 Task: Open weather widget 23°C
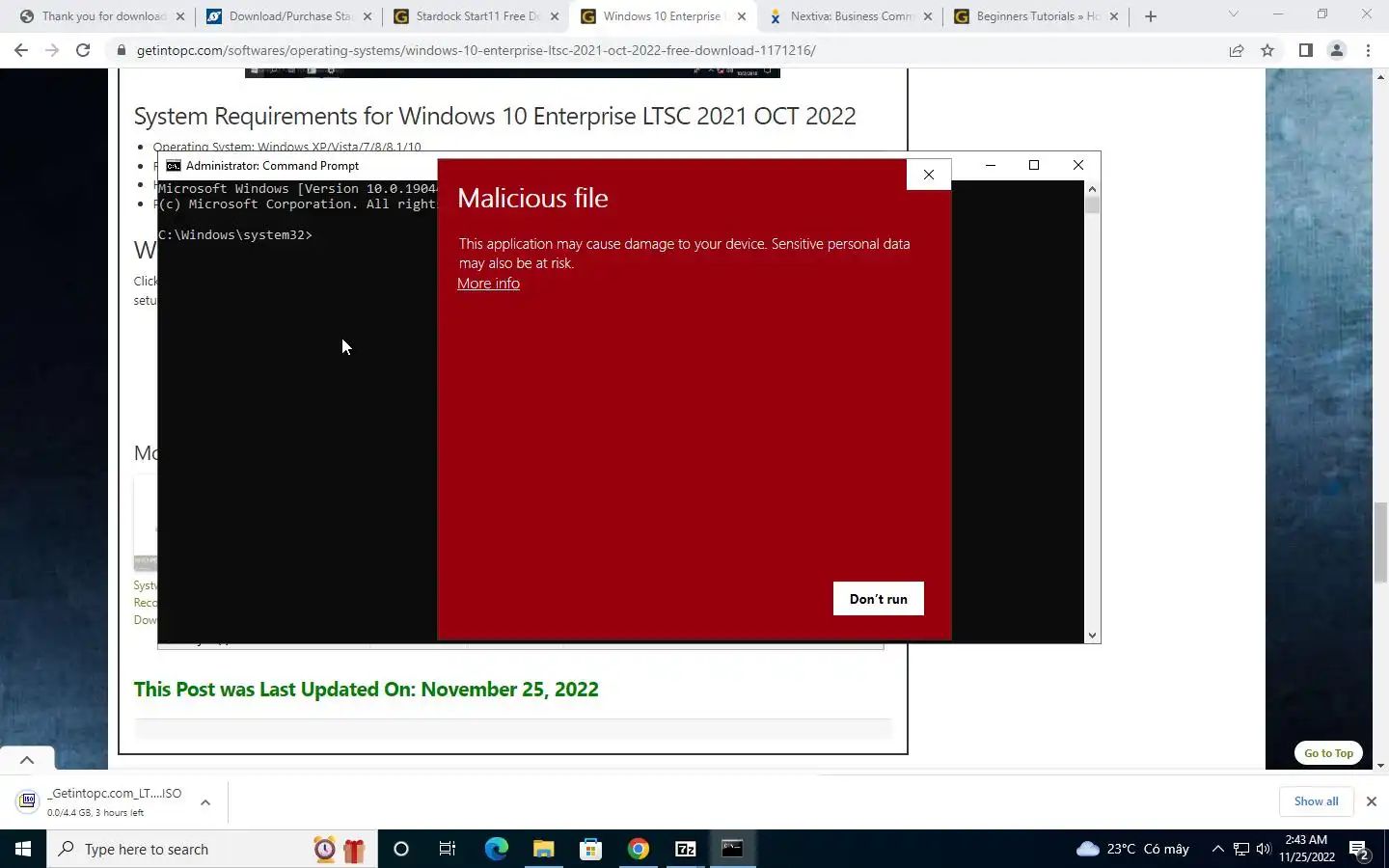(x=1132, y=849)
